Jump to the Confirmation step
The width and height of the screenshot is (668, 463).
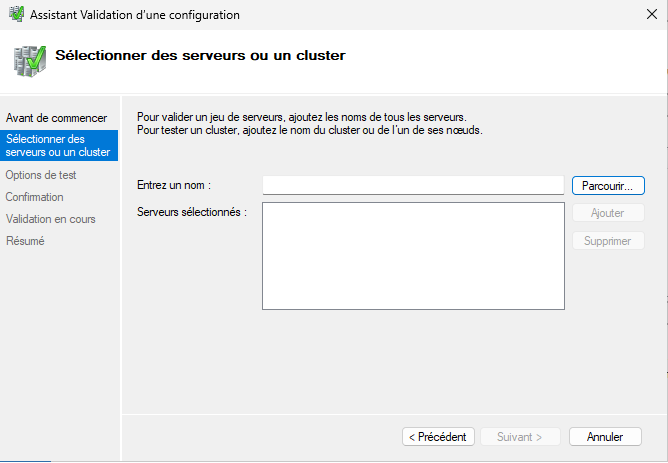pyautogui.click(x=34, y=197)
